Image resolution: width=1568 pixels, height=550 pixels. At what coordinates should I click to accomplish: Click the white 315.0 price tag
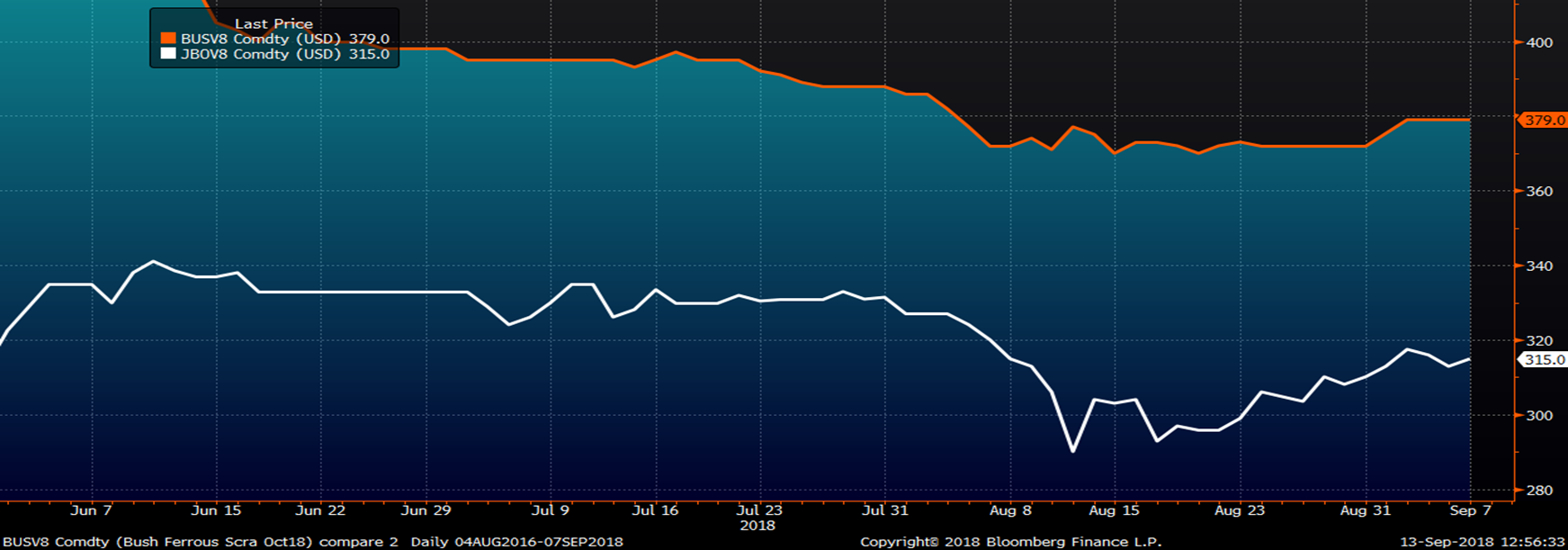1544,359
